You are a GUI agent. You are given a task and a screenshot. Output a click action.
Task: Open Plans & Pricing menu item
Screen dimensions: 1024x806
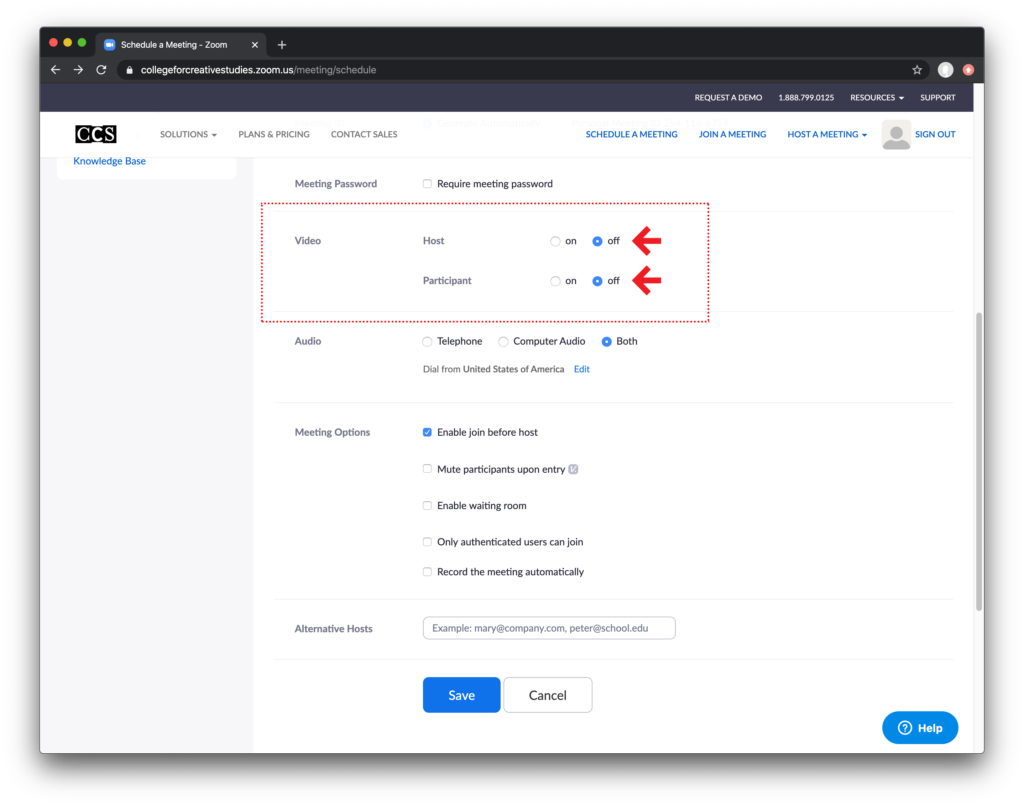pos(274,134)
